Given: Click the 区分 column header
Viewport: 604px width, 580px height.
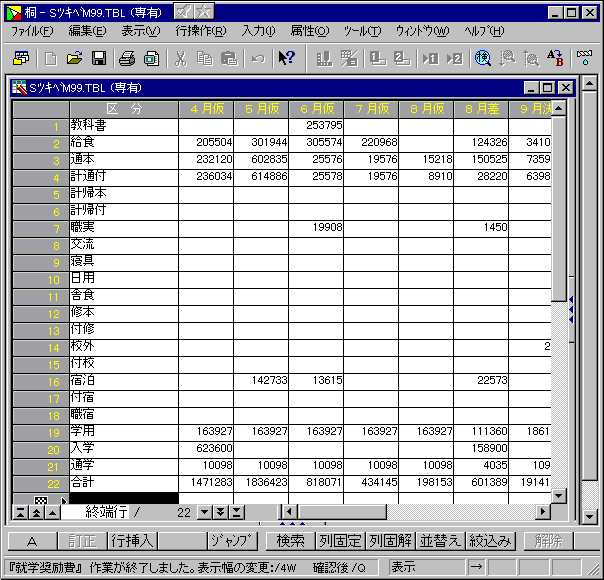Looking at the screenshot, I should point(124,108).
